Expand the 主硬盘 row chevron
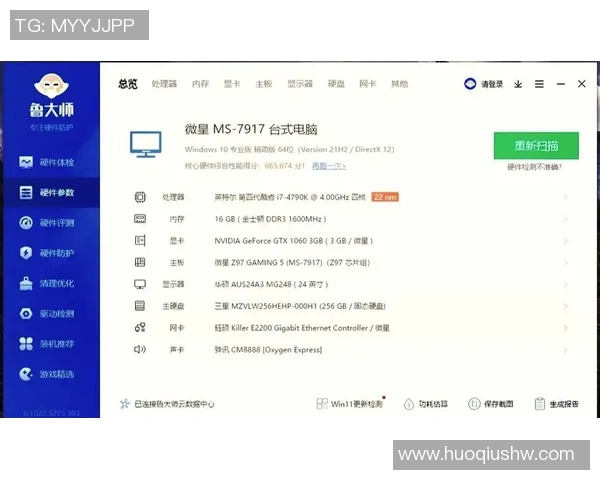This screenshot has height=480, width=600. click(x=566, y=306)
